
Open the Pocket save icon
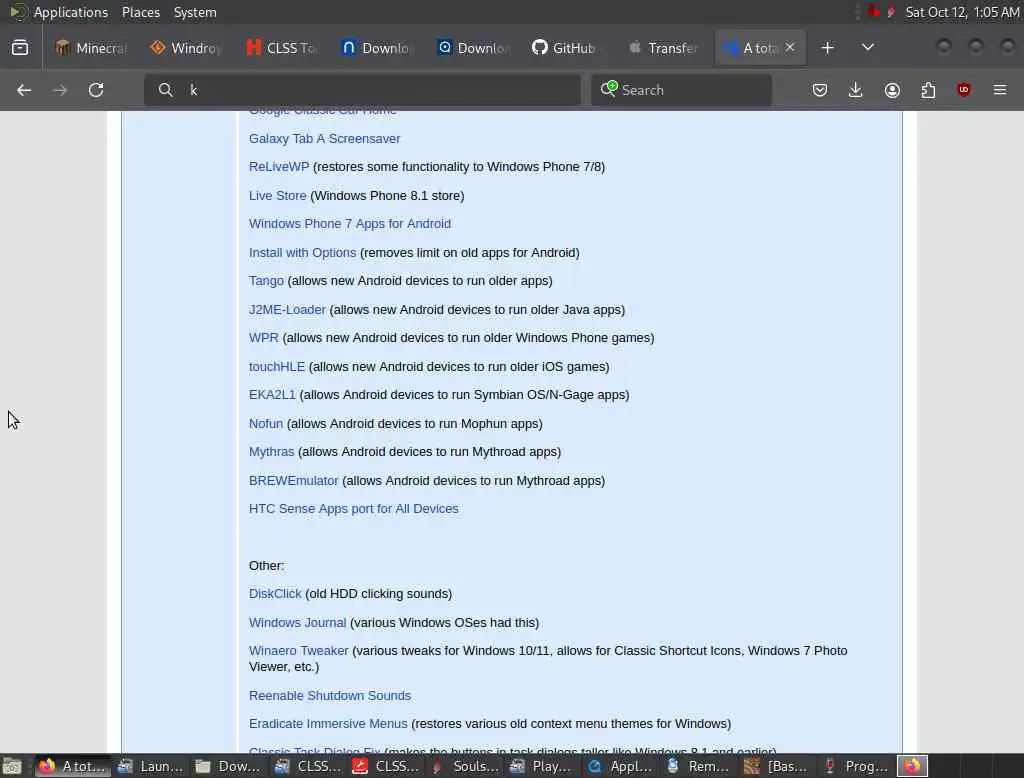tap(820, 90)
